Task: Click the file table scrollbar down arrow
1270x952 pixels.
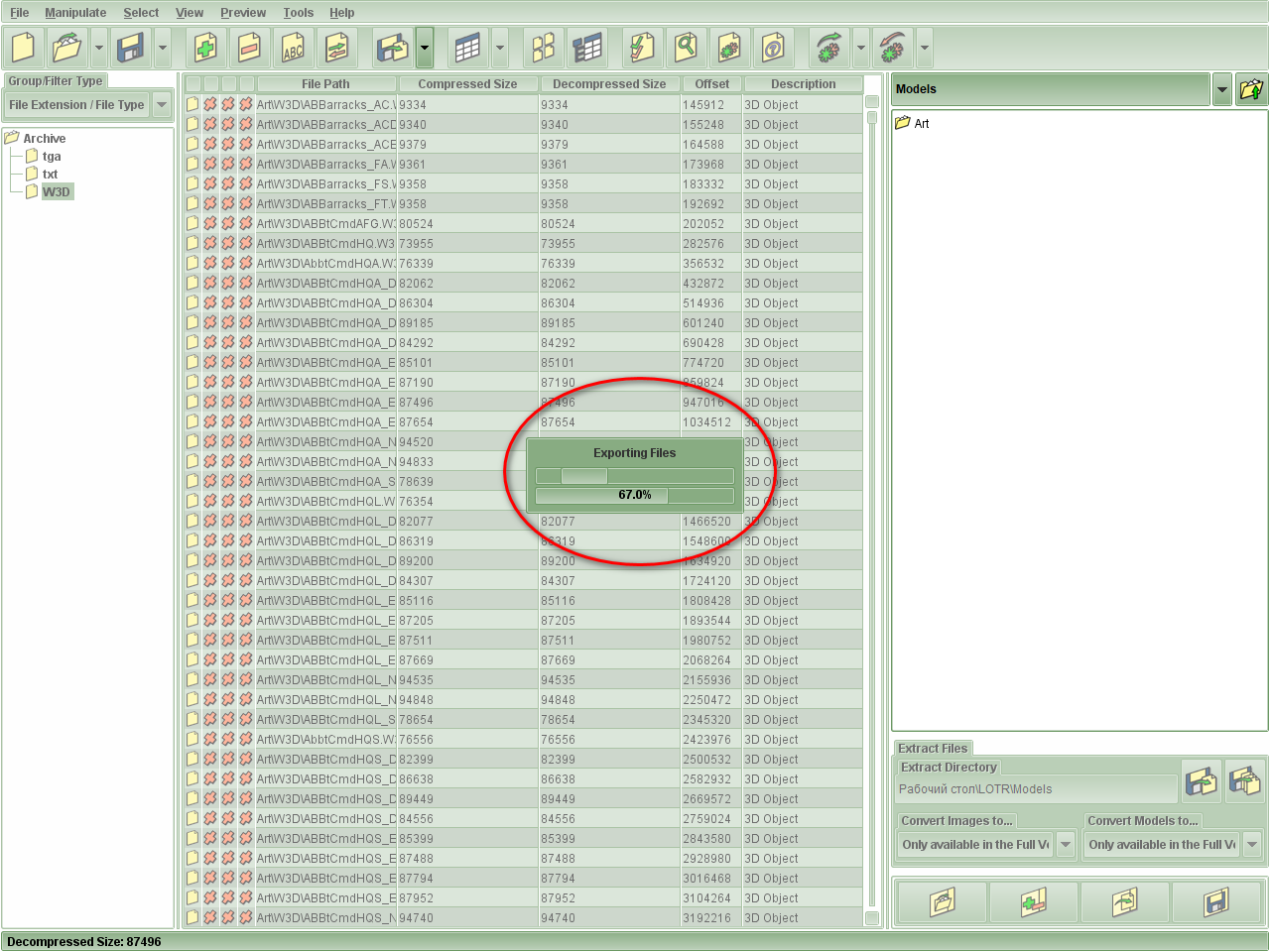Action: pyautogui.click(x=872, y=918)
